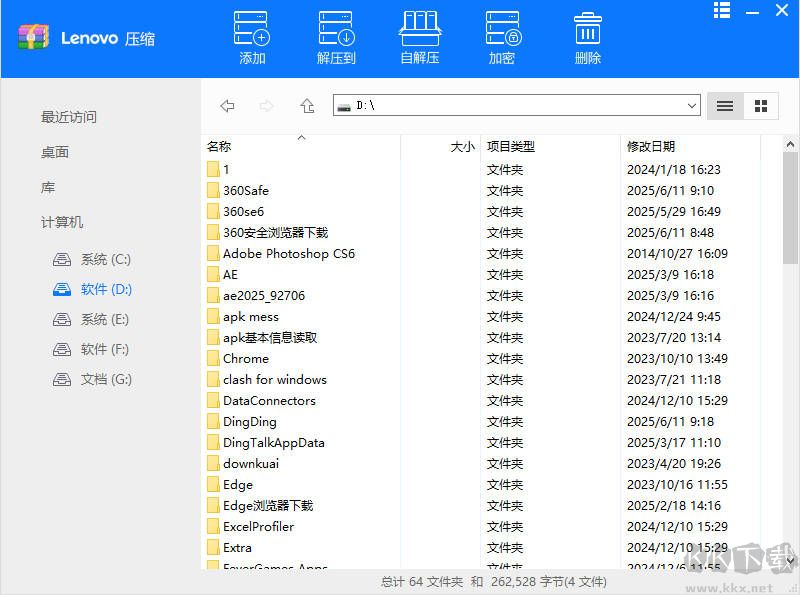
Task: Sort by the 名称 column header
Action: [219, 146]
